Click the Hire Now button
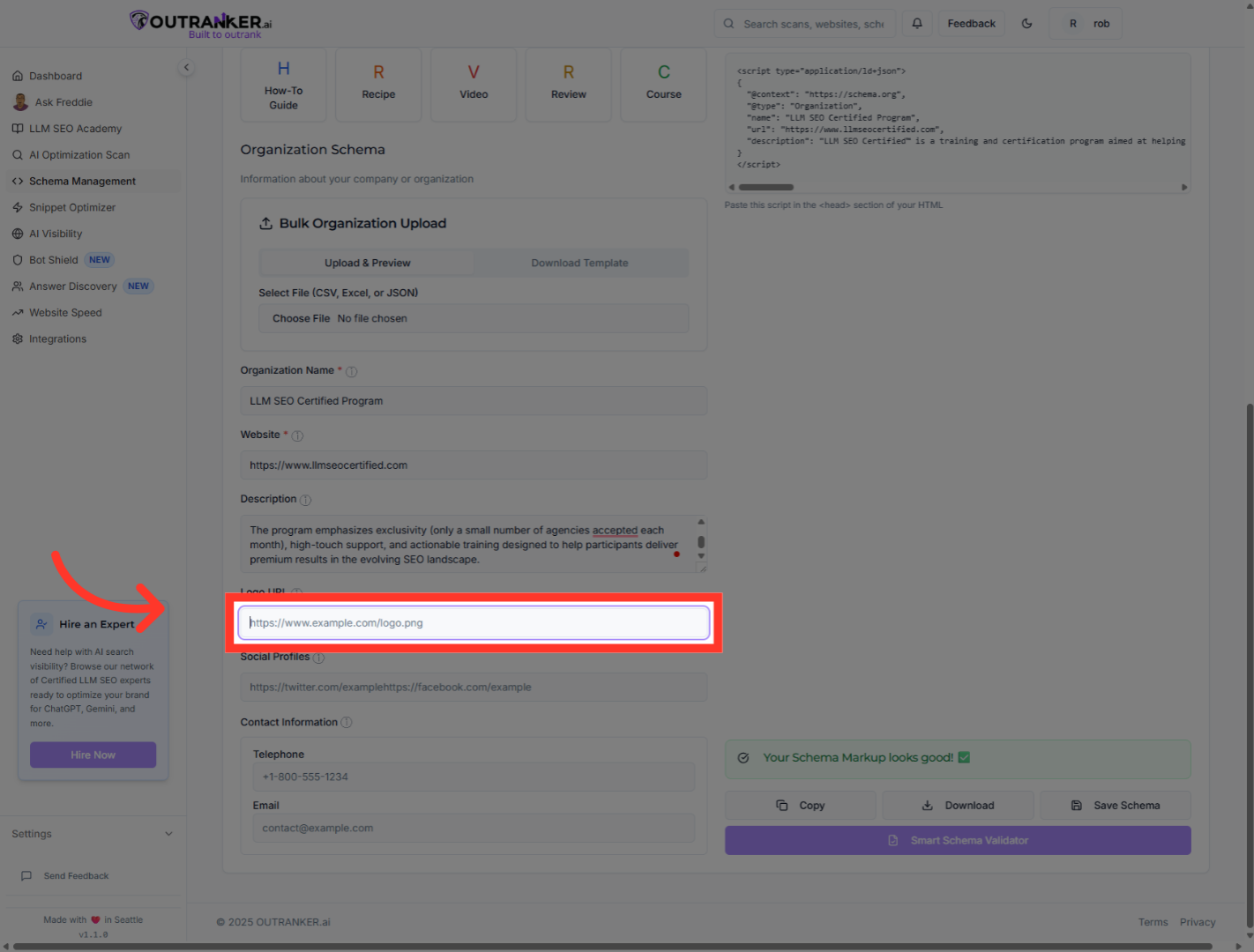The image size is (1254, 952). (x=93, y=755)
